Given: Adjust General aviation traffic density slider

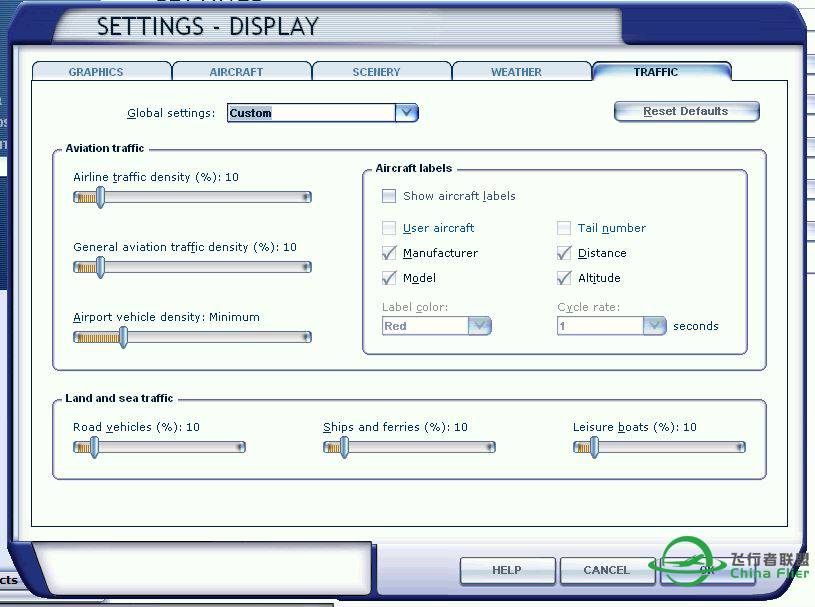Looking at the screenshot, I should [x=192, y=267].
